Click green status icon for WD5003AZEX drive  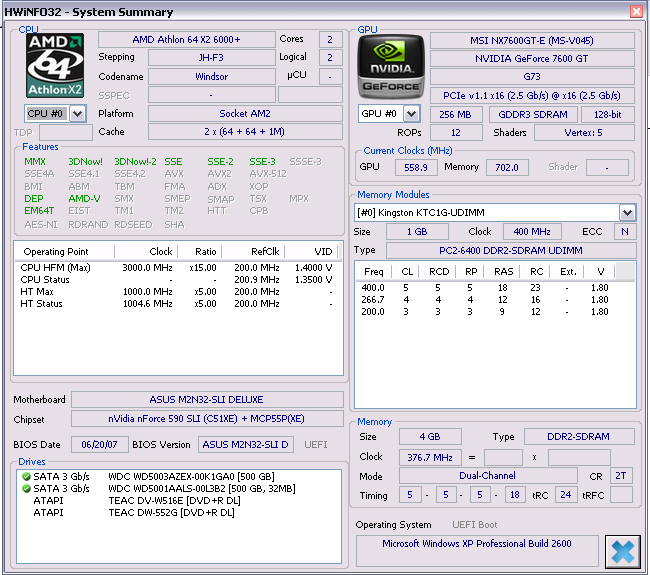point(27,476)
